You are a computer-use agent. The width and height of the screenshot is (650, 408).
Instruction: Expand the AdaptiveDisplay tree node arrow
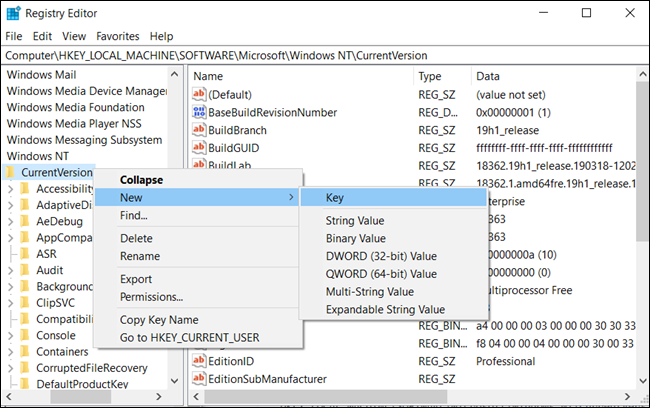tap(11, 205)
